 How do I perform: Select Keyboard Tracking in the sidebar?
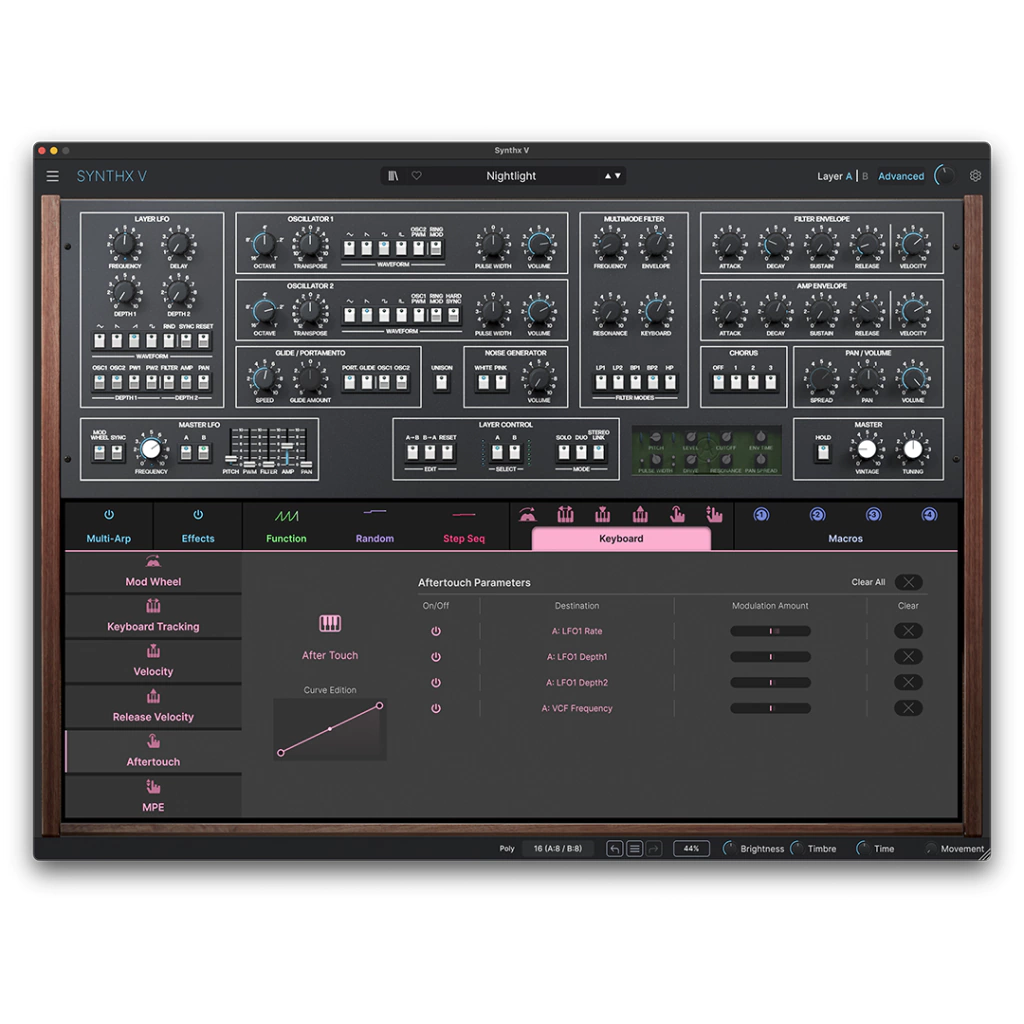(153, 616)
